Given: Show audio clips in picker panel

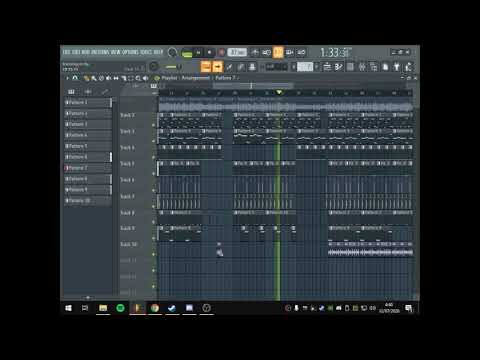Looking at the screenshot, I should [88, 91].
